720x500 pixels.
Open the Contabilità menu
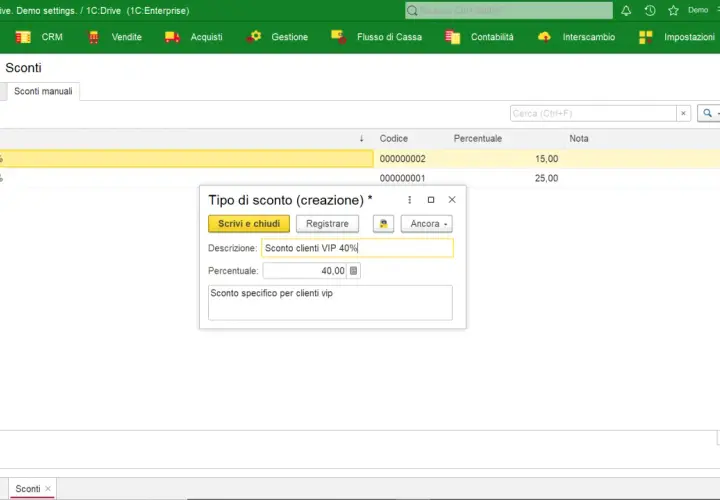coord(492,37)
